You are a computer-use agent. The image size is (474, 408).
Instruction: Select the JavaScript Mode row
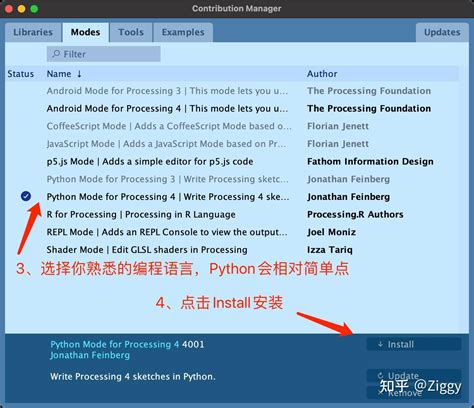coord(233,144)
